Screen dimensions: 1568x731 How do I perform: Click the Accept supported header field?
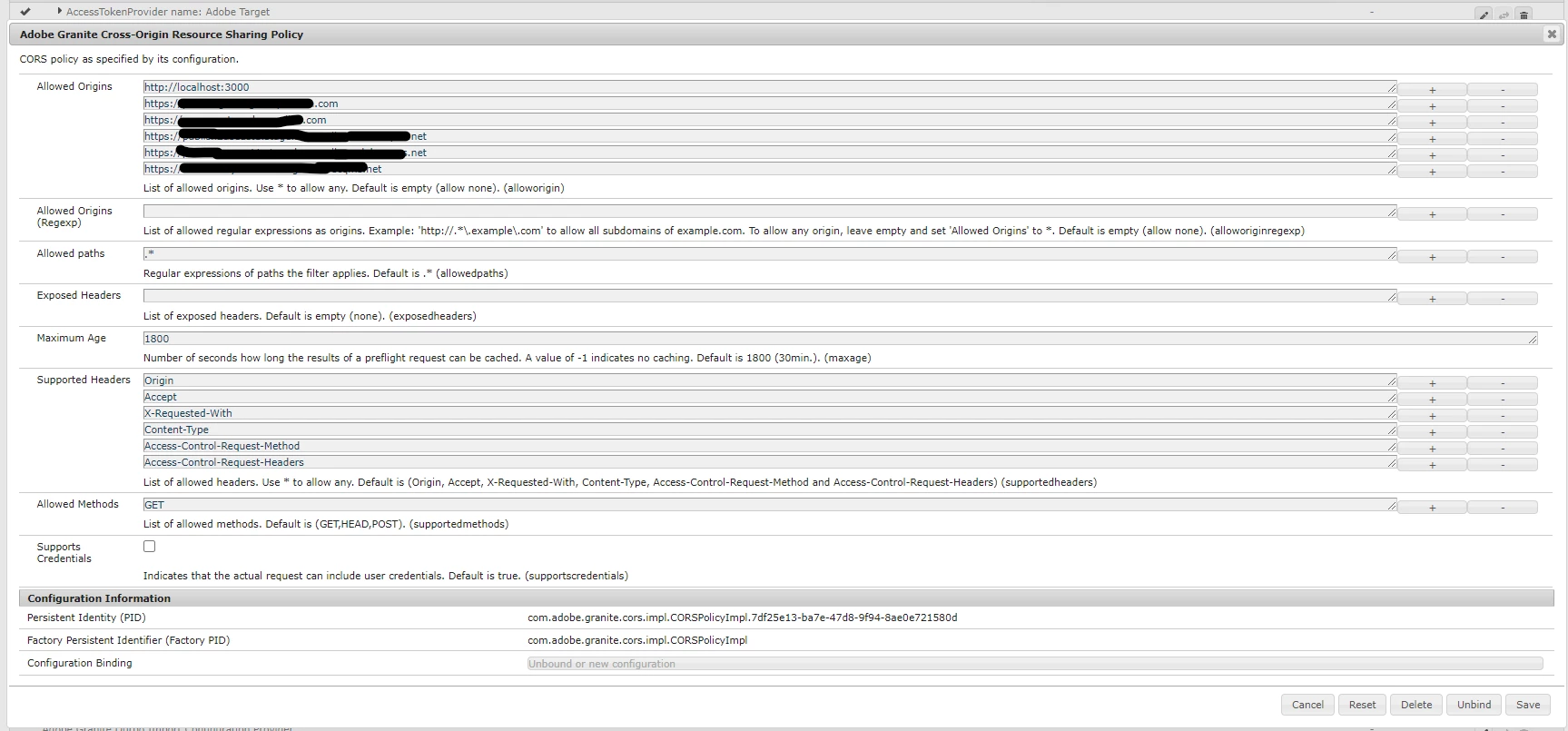click(770, 397)
